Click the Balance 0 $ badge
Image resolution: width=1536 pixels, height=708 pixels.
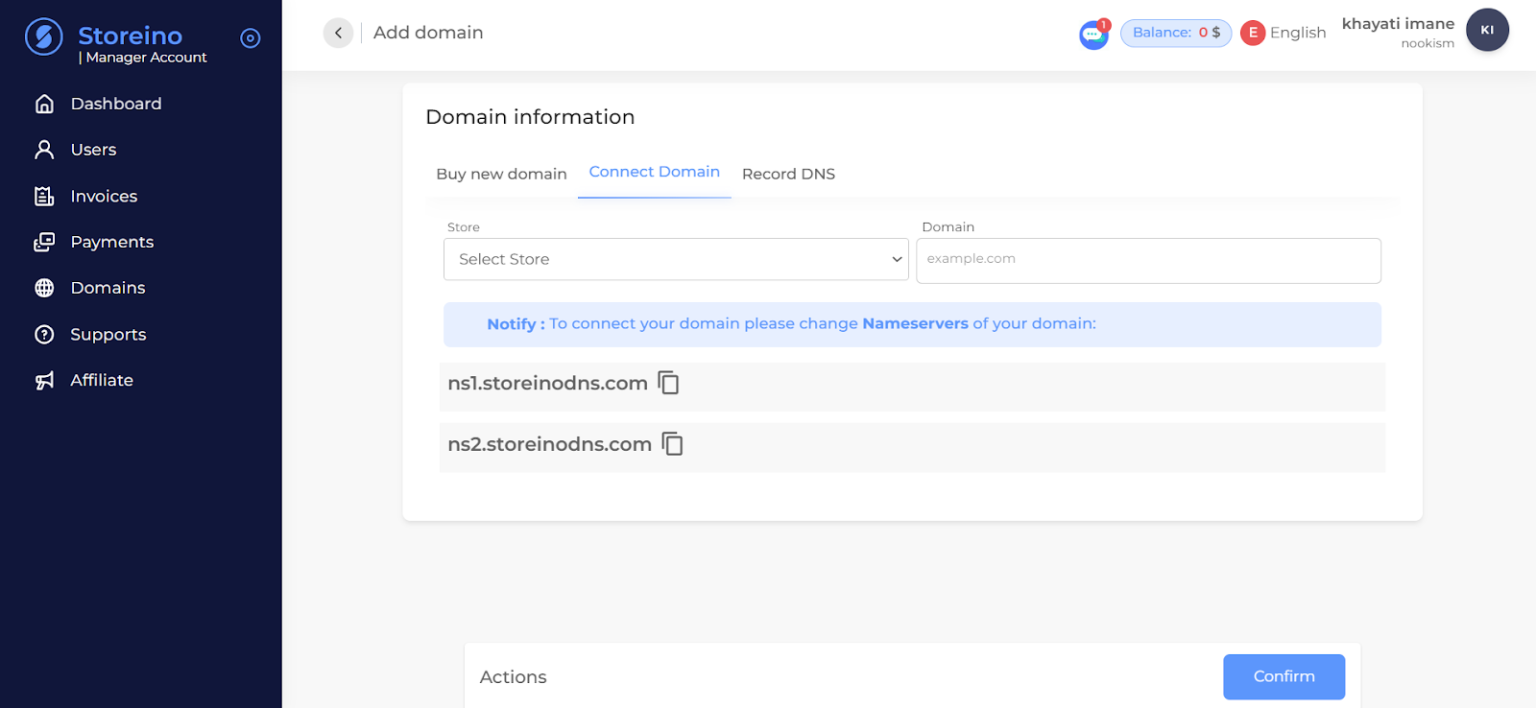click(1176, 33)
